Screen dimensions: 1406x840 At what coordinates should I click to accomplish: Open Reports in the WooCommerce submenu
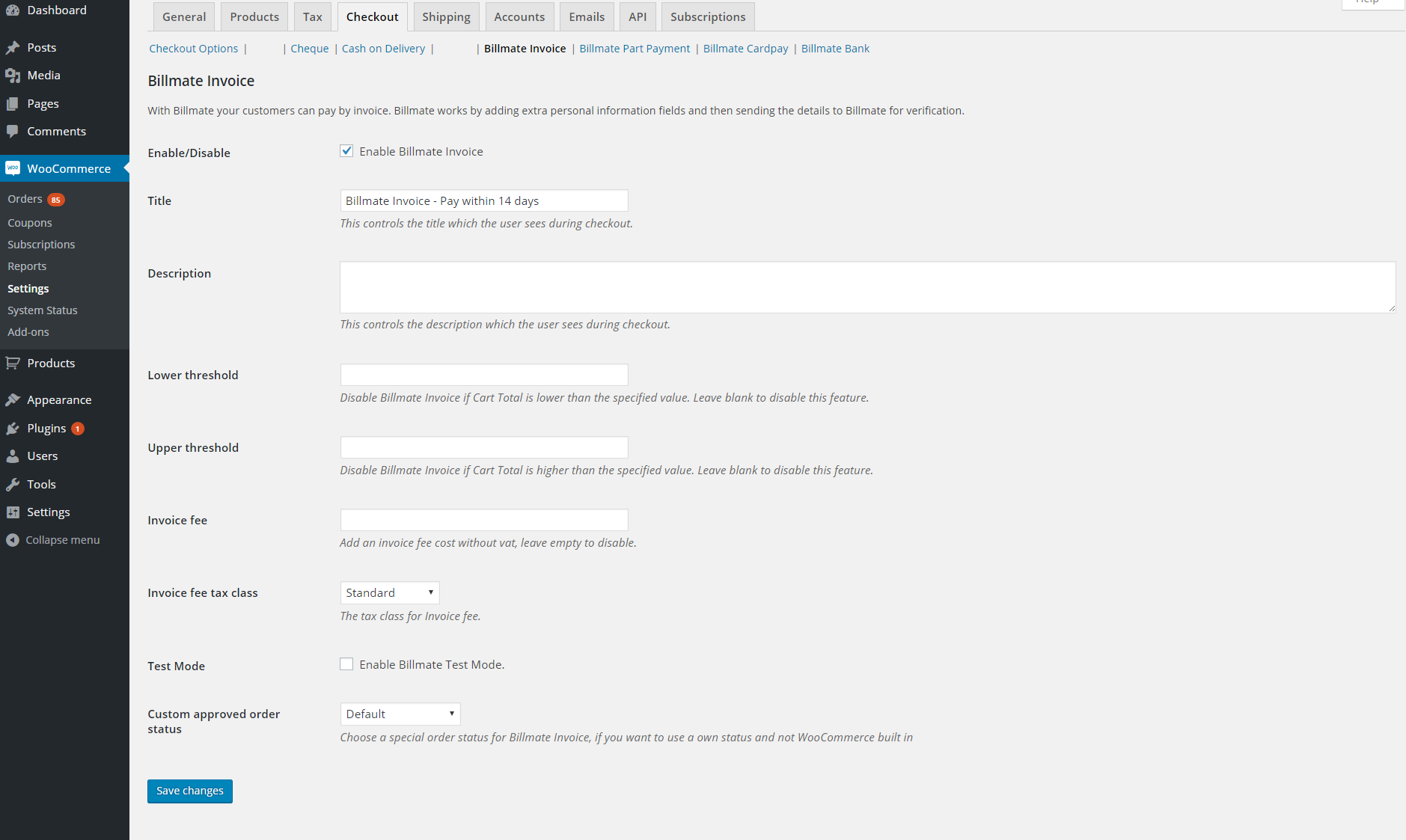click(x=27, y=266)
